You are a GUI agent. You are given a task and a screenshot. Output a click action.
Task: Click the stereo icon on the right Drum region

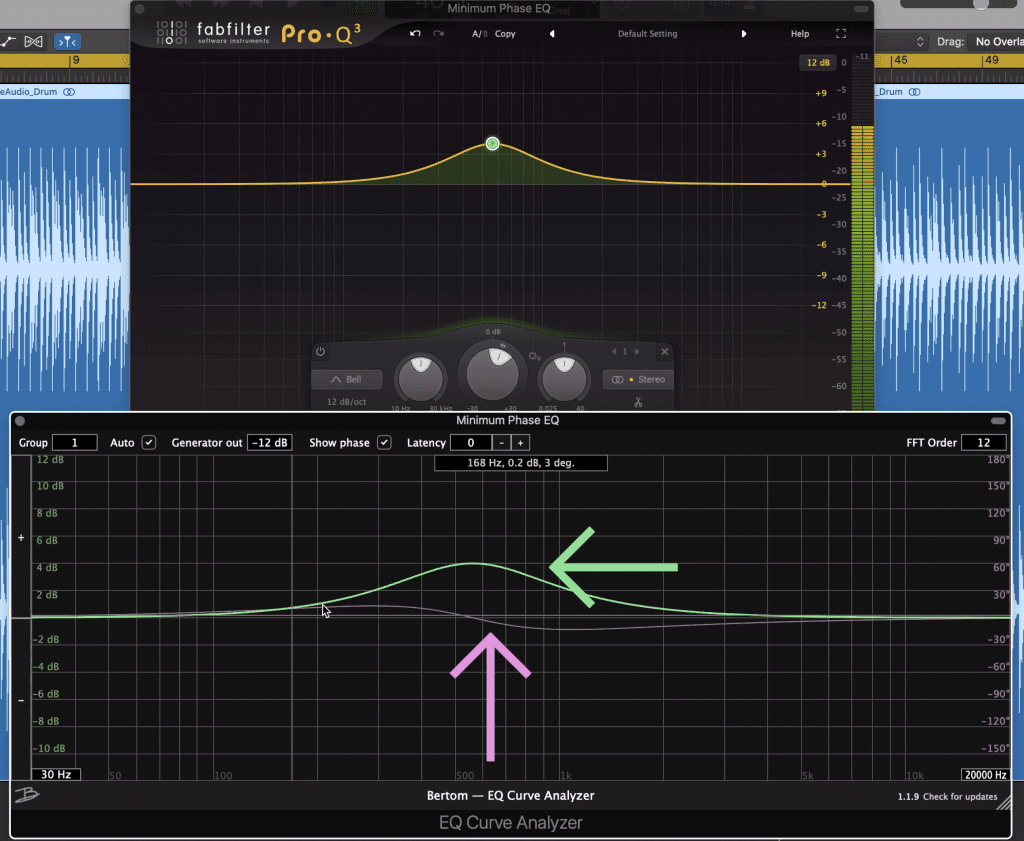(914, 92)
